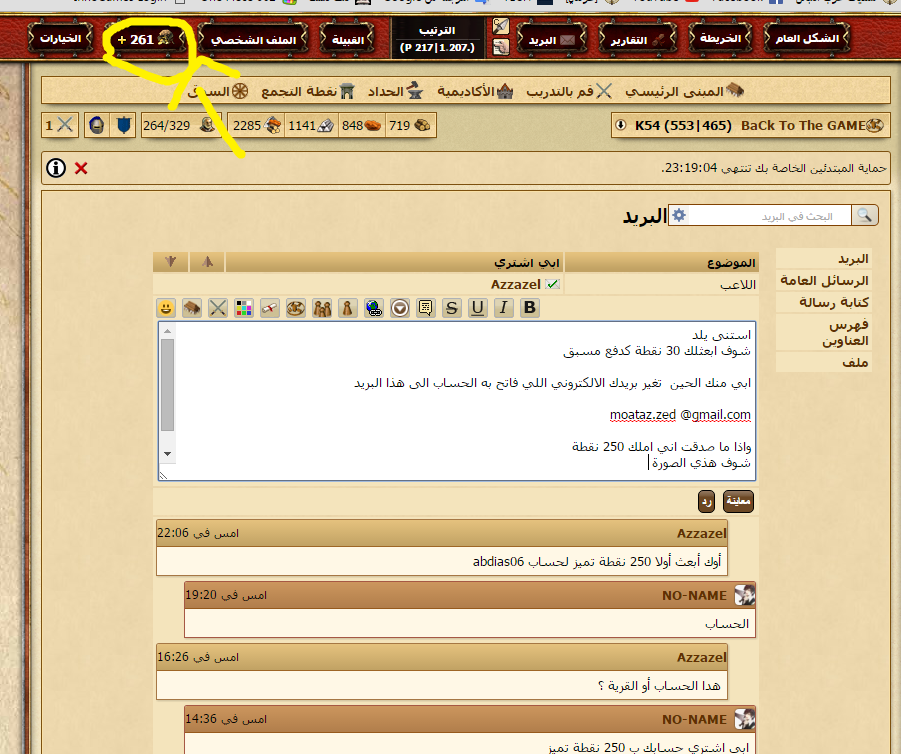Apply strikethrough formatting
This screenshot has height=754, width=901.
(451, 308)
